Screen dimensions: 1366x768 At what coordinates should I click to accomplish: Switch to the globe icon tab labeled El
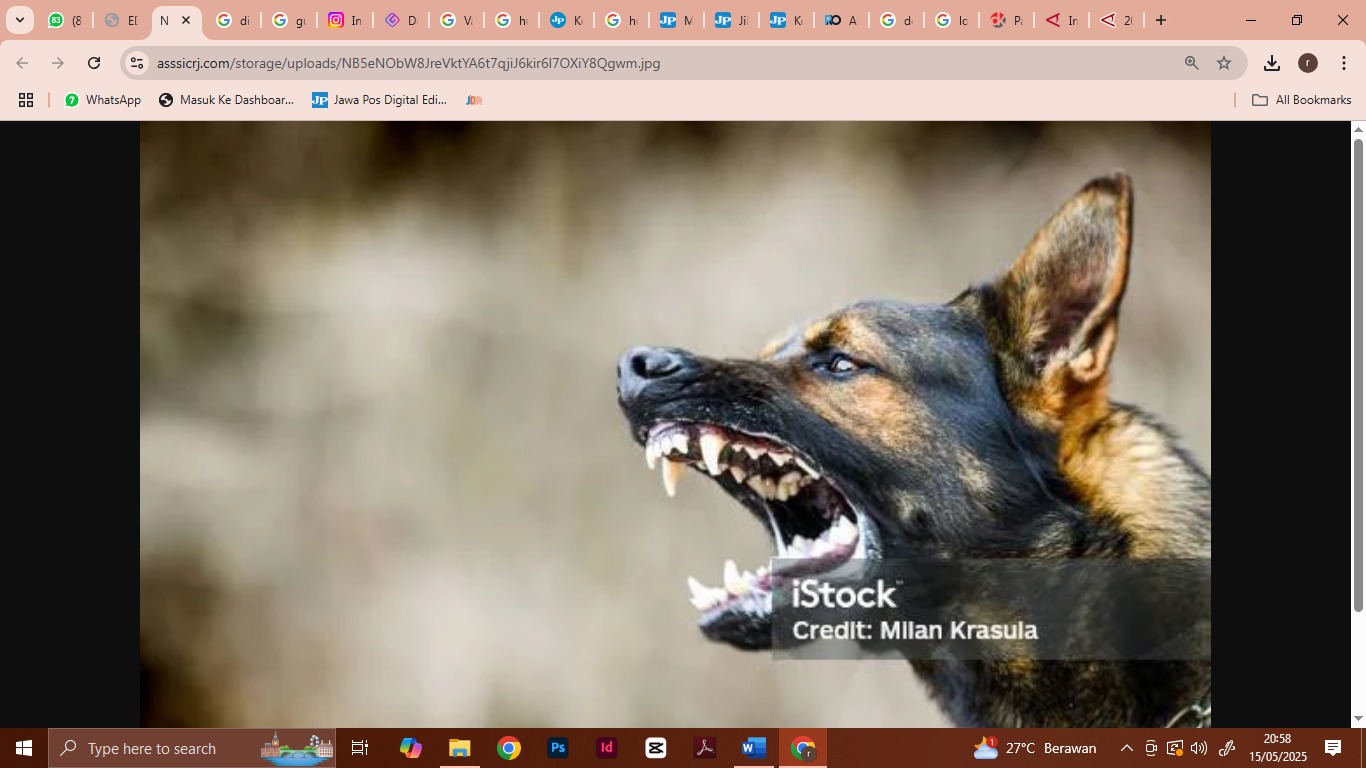click(121, 20)
